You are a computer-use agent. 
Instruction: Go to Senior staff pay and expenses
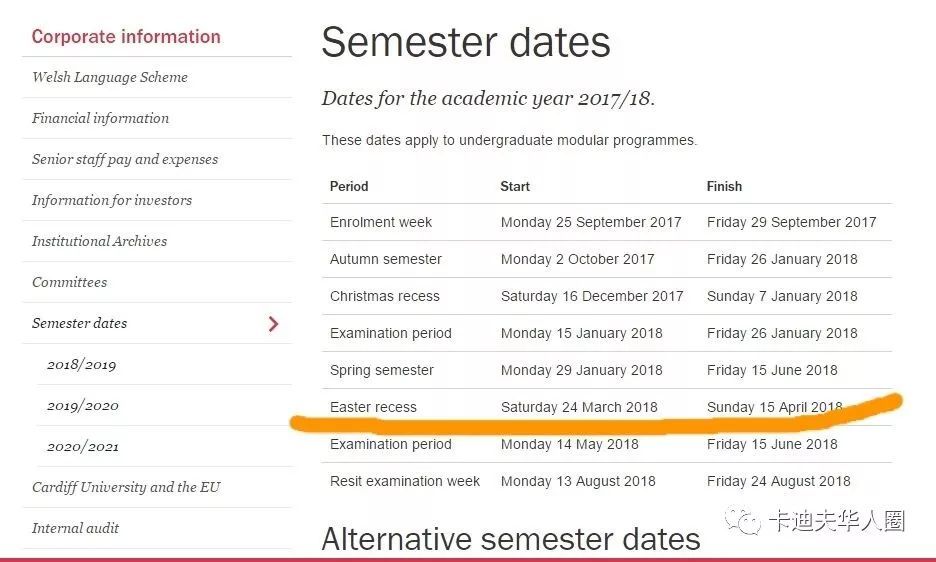(x=125, y=159)
